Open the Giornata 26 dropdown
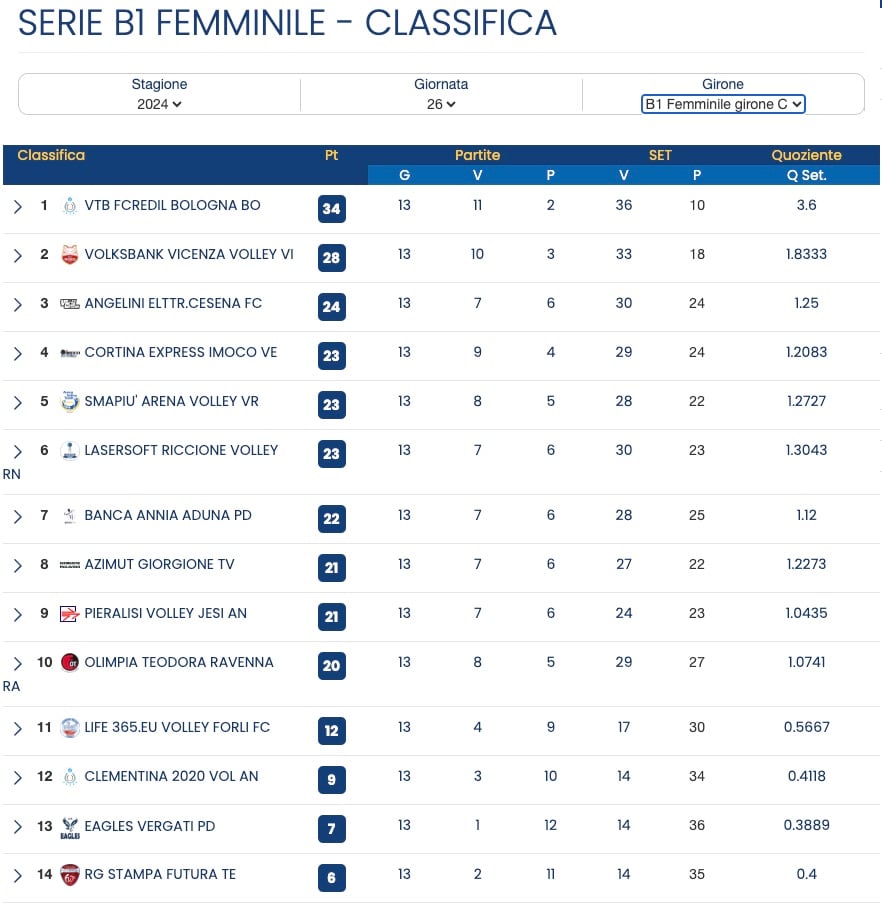Image resolution: width=882 pixels, height=903 pixels. coord(441,104)
